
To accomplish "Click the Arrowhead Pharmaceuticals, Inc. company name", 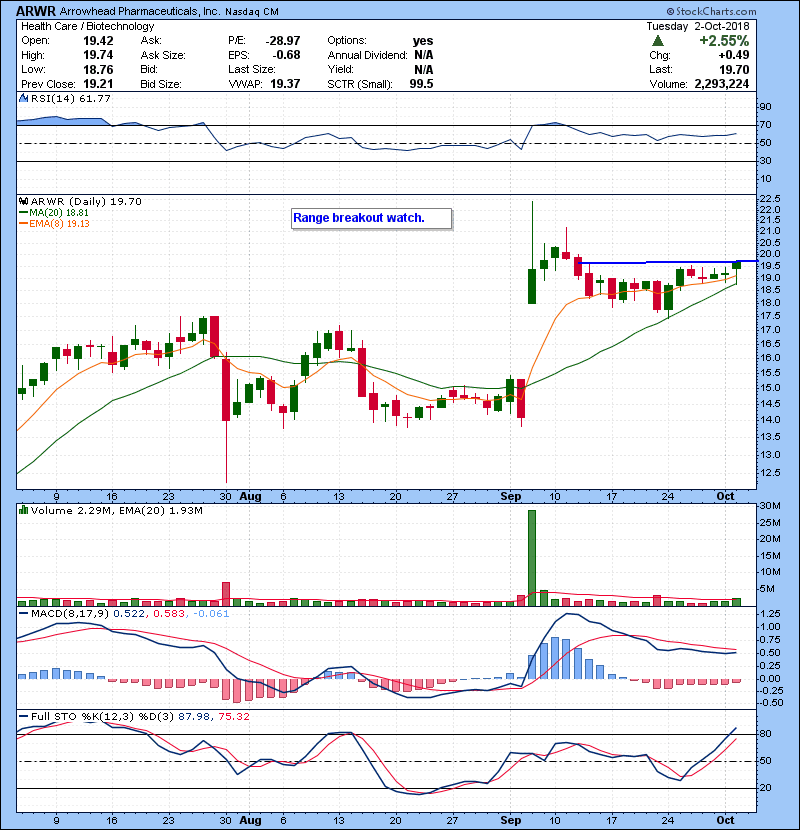I will (x=140, y=11).
